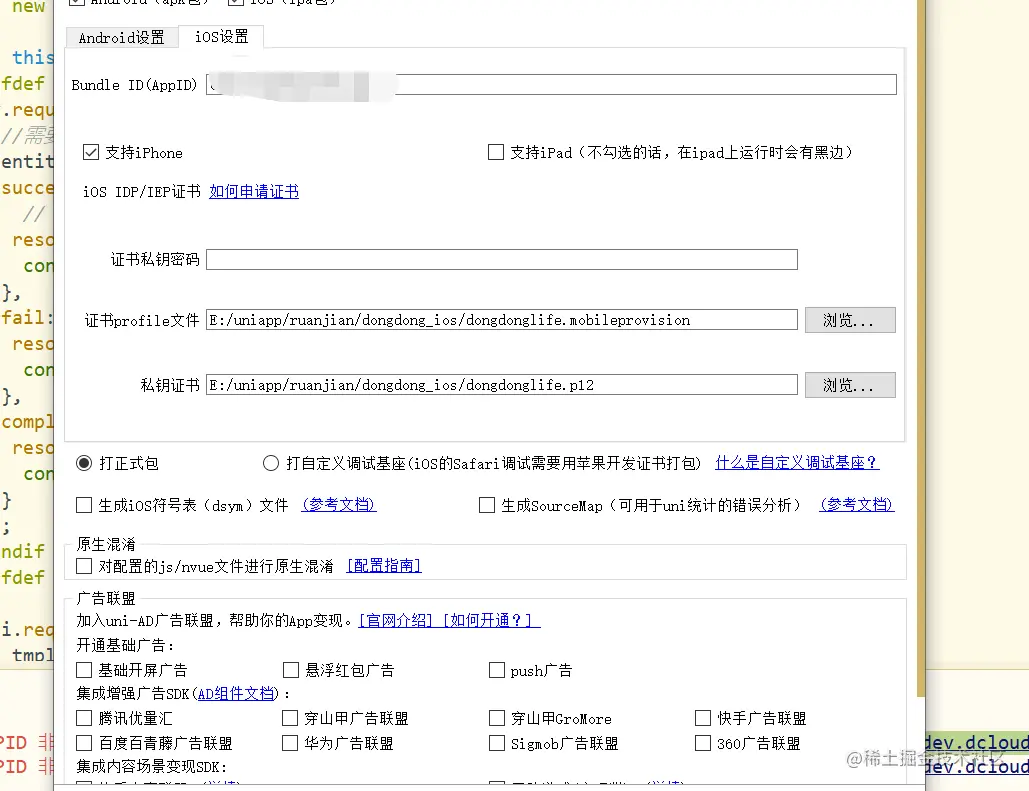Toggle the 支持iPhone checkbox
Screen dimensions: 1029x791
[91, 153]
